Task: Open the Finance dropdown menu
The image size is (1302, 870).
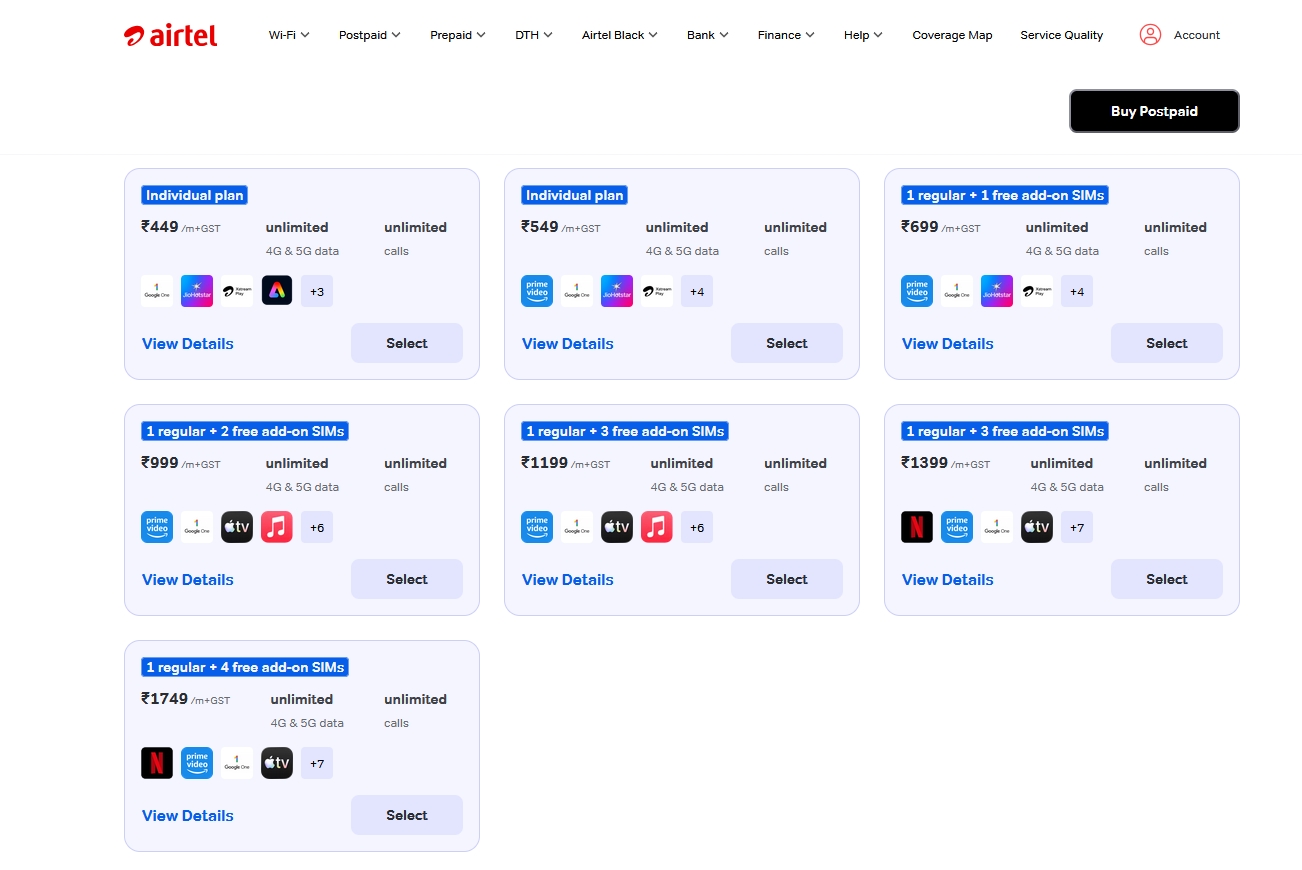Action: (x=786, y=35)
